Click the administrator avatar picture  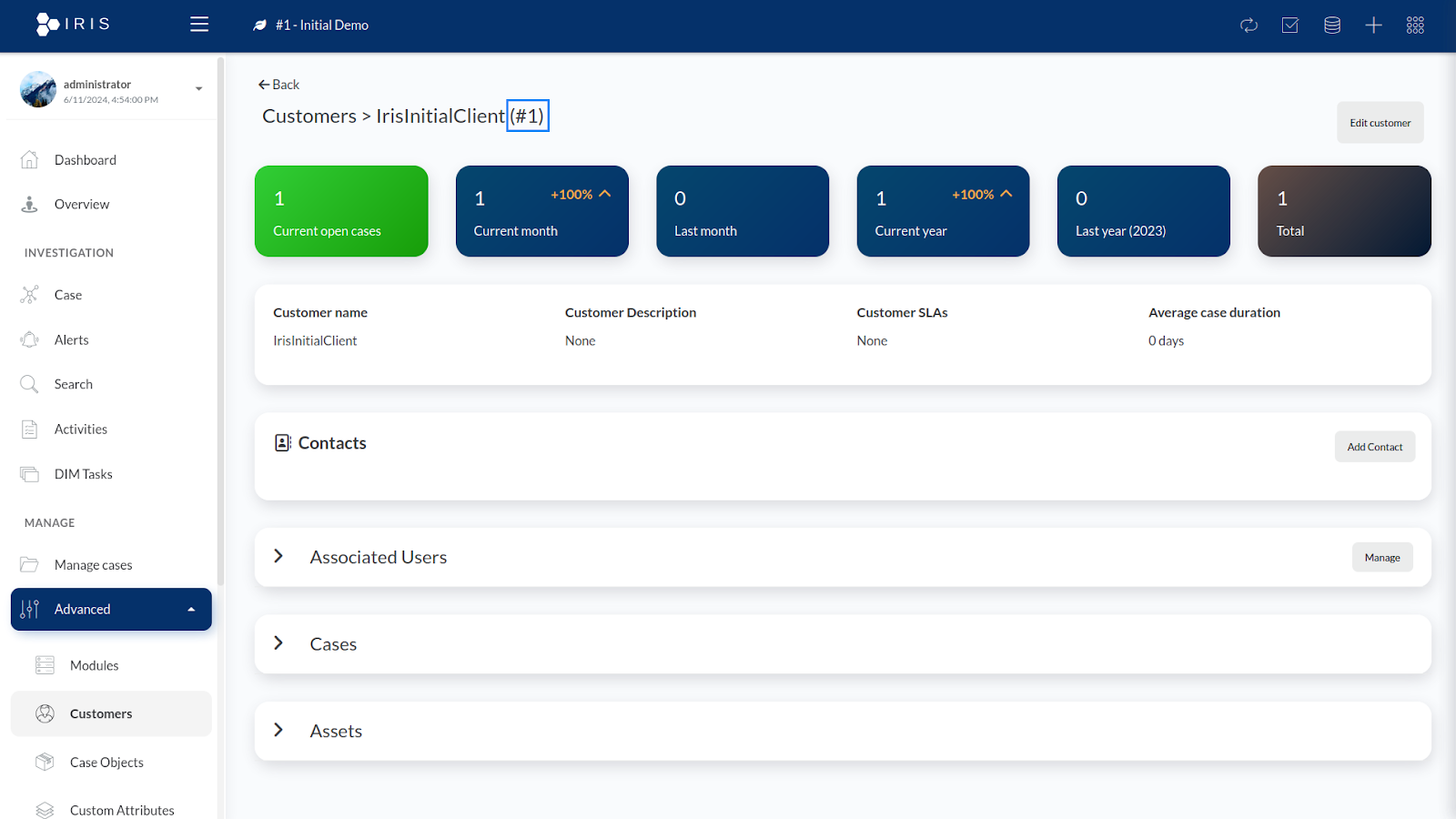click(38, 90)
